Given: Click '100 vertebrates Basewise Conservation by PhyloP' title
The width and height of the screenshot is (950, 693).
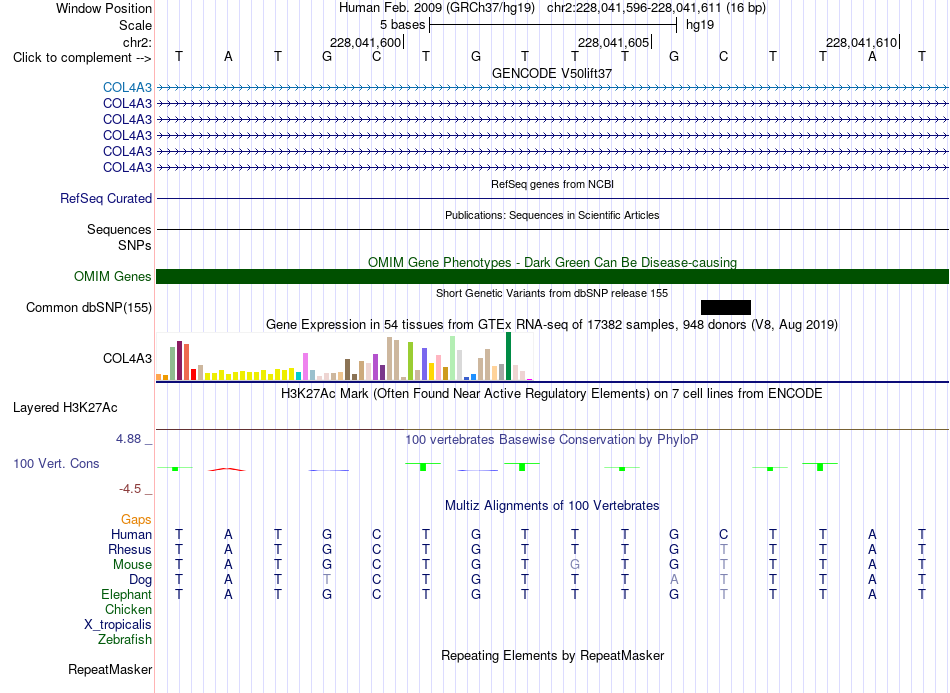Looking at the screenshot, I should 552,440.
